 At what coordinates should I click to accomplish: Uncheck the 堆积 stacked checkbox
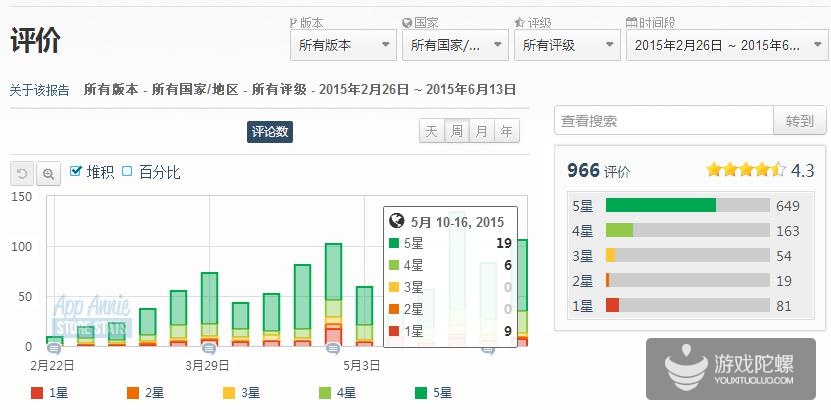tap(75, 172)
